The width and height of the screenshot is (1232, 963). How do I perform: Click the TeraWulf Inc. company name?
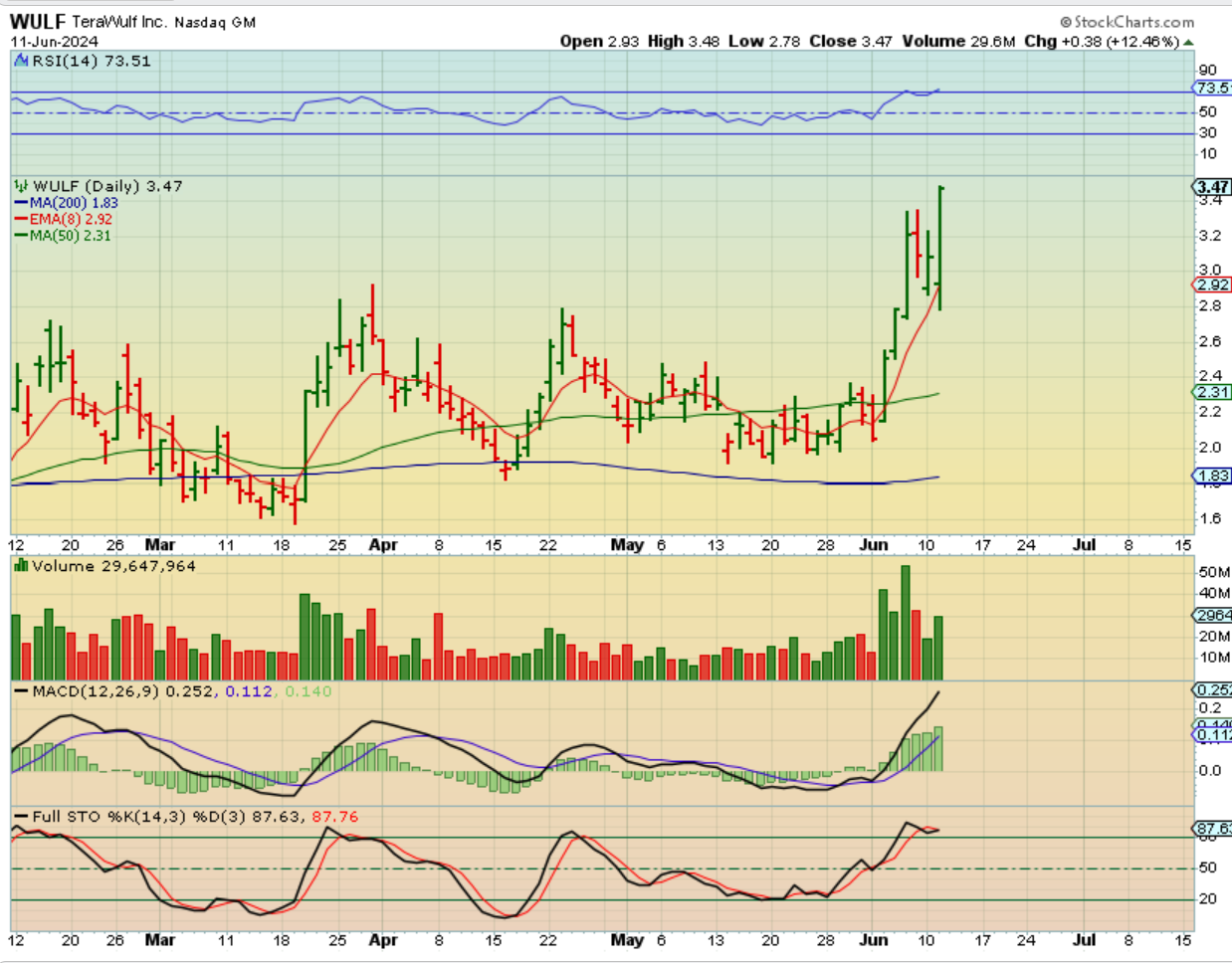tap(119, 21)
